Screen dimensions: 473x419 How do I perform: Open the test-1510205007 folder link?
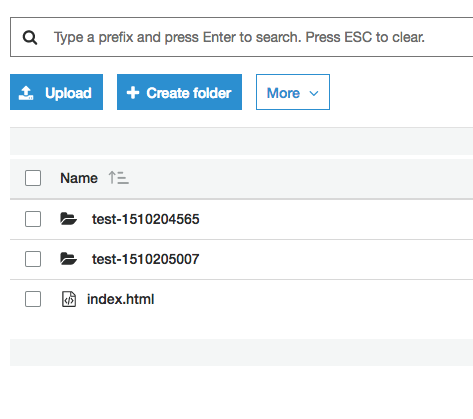point(146,259)
